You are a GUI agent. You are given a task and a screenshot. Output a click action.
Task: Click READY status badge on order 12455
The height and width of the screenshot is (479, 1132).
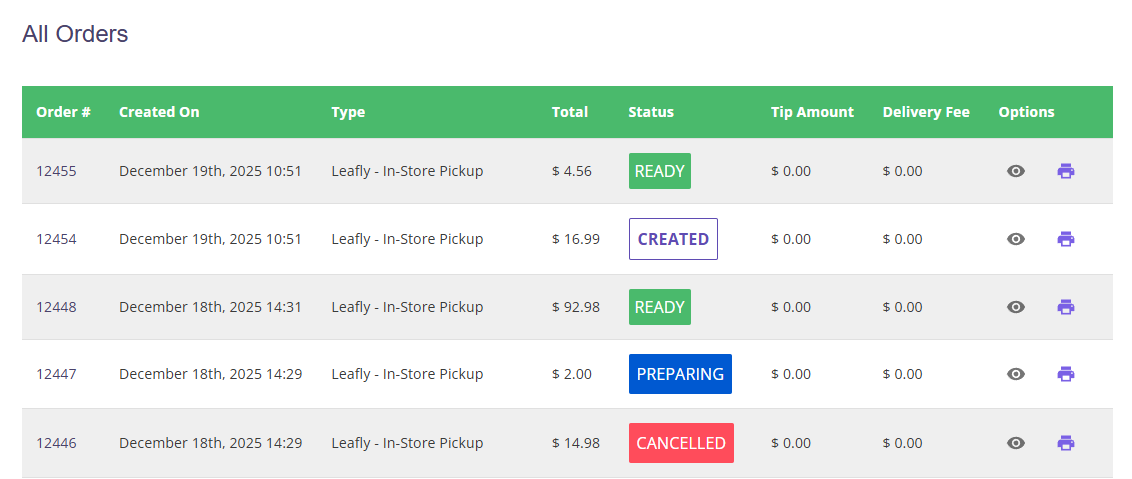coord(659,171)
